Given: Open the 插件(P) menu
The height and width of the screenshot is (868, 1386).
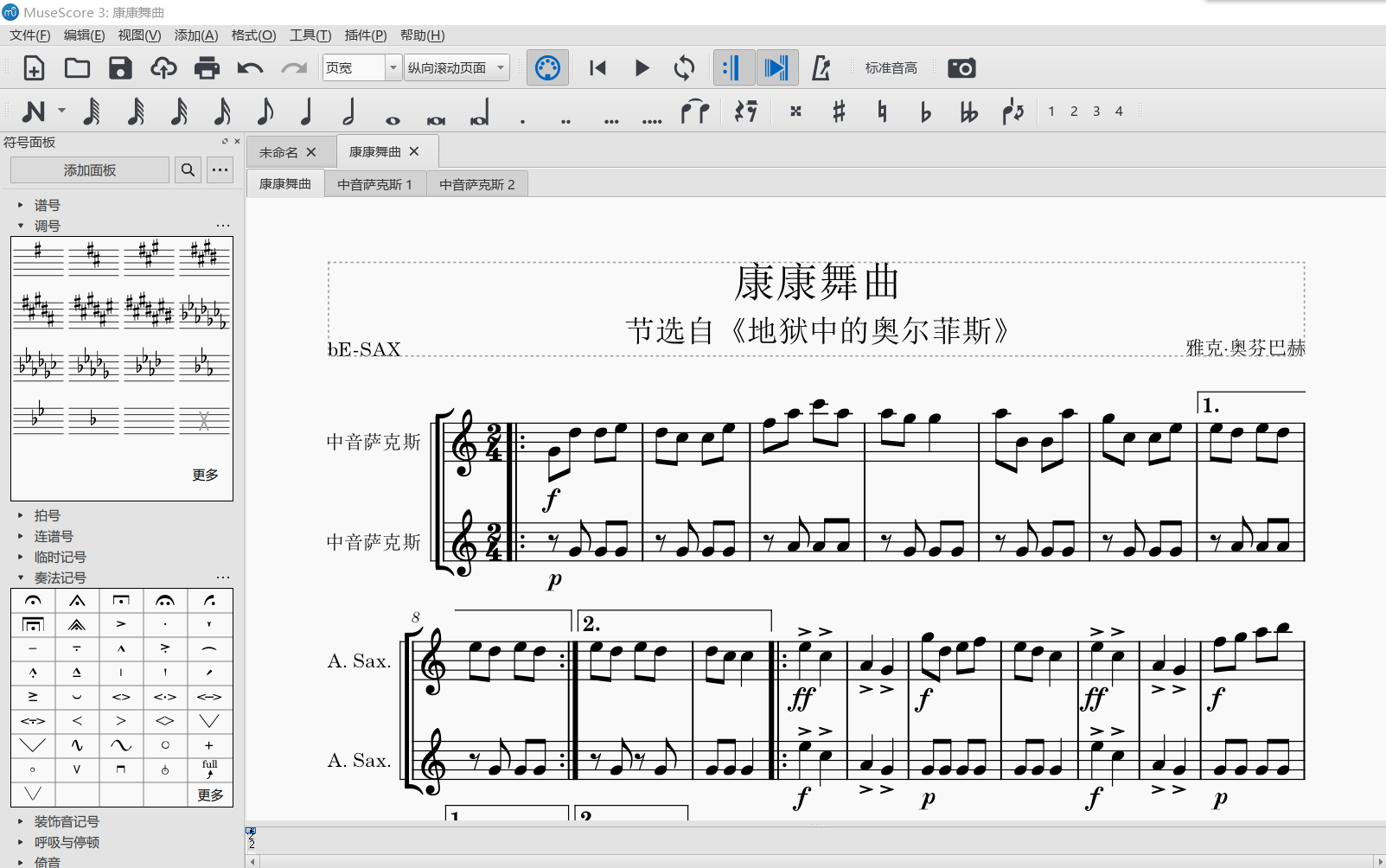Looking at the screenshot, I should (x=366, y=35).
